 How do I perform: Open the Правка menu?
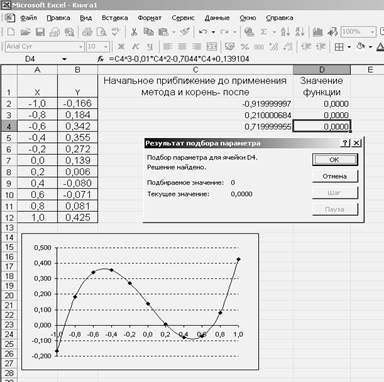pos(58,18)
